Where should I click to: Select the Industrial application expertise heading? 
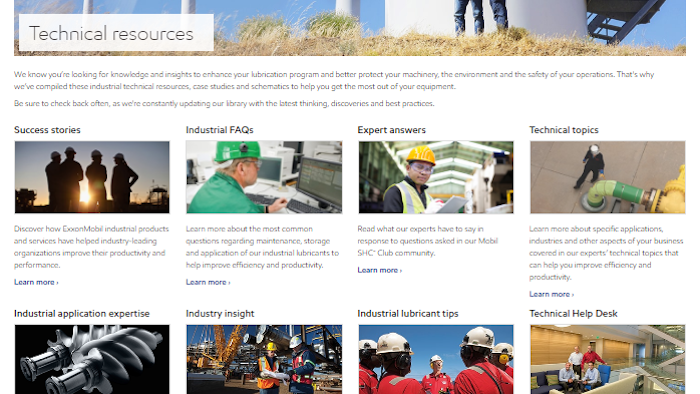82,314
